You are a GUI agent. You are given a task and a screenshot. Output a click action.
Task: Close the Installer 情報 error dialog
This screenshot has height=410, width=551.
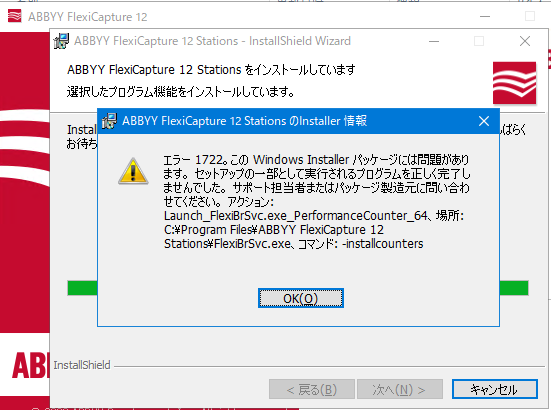(x=484, y=121)
